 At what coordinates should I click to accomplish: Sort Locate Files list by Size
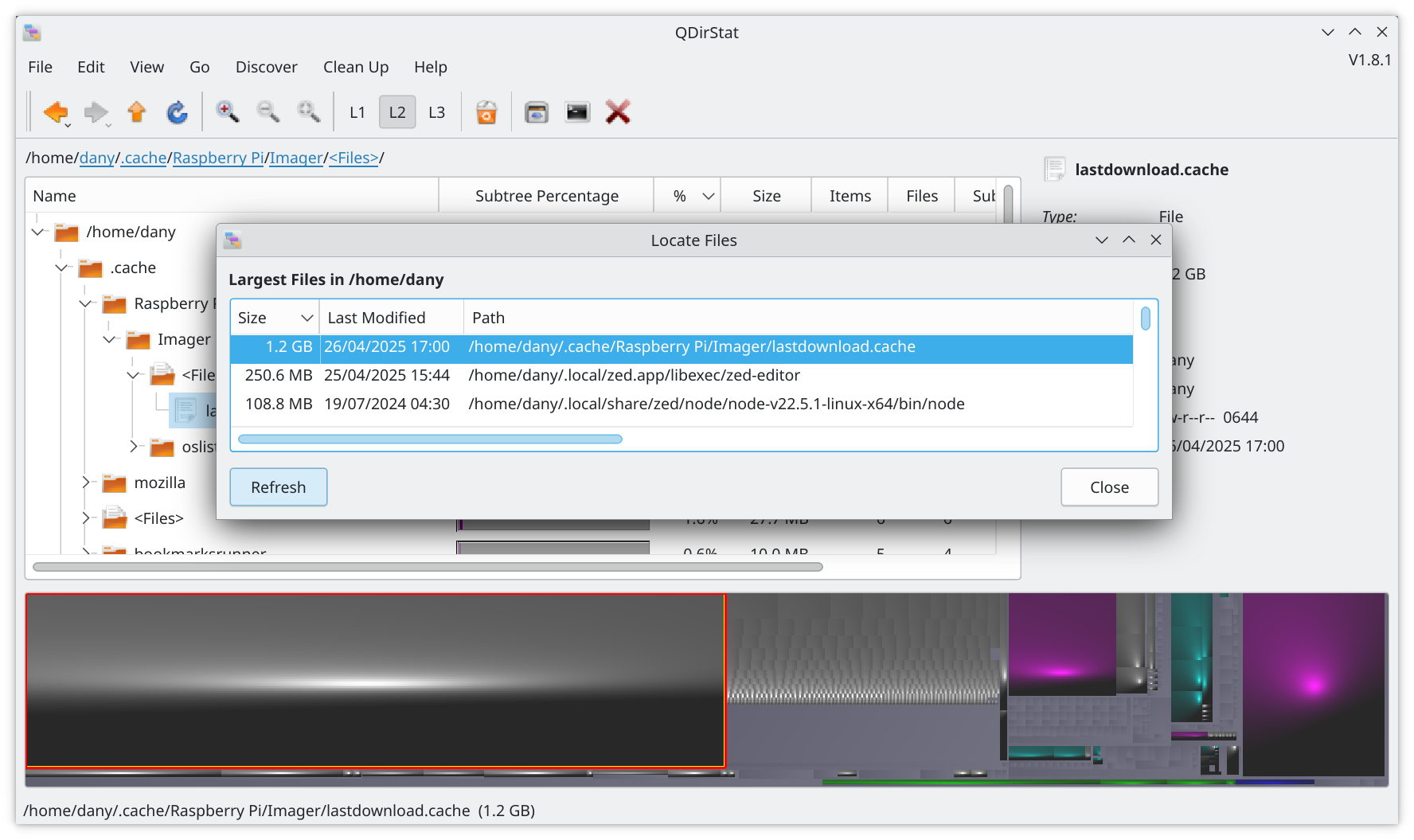tap(275, 318)
